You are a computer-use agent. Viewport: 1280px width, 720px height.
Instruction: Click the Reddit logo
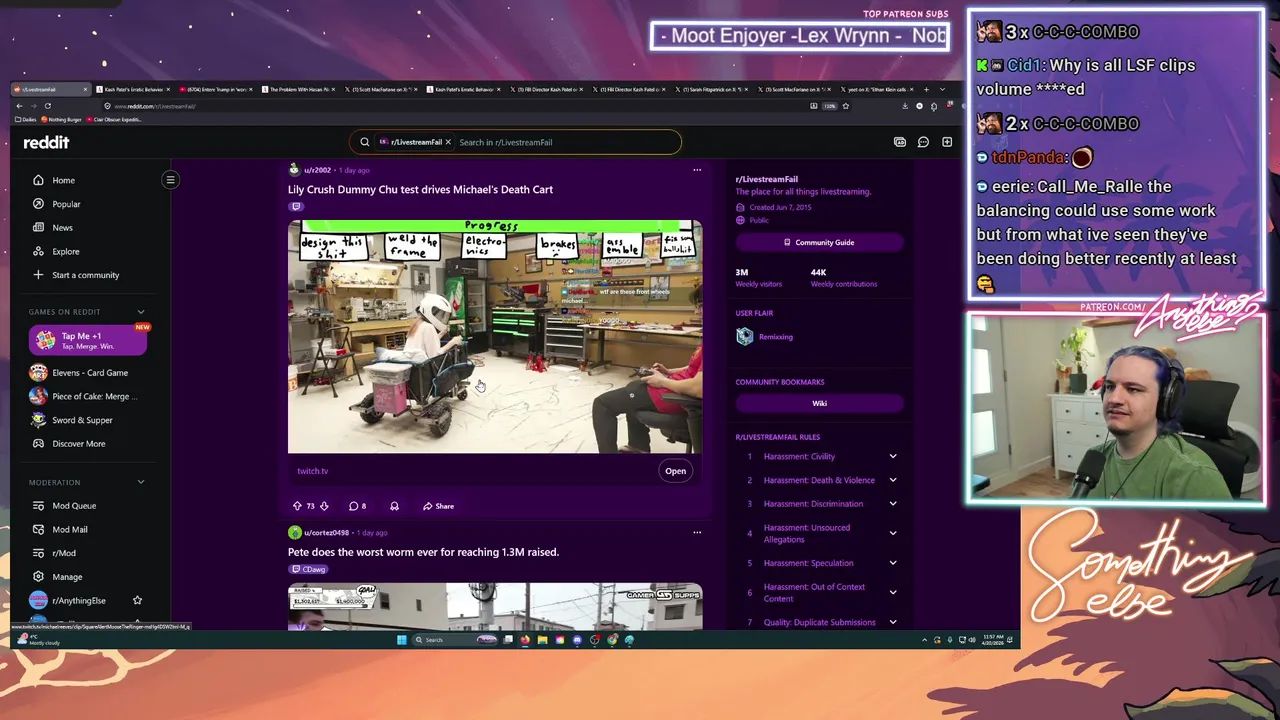(x=47, y=142)
